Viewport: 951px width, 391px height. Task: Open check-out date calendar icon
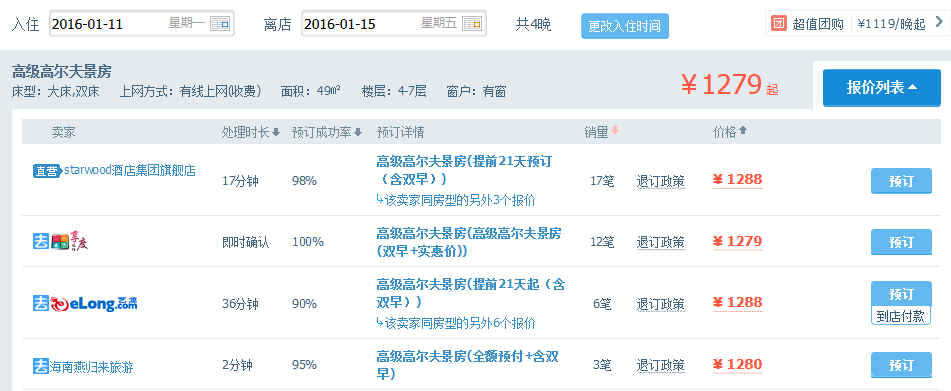(x=472, y=24)
